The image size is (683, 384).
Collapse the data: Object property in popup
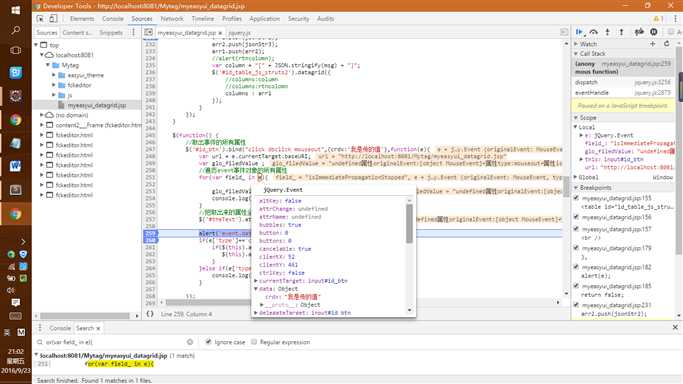256,289
